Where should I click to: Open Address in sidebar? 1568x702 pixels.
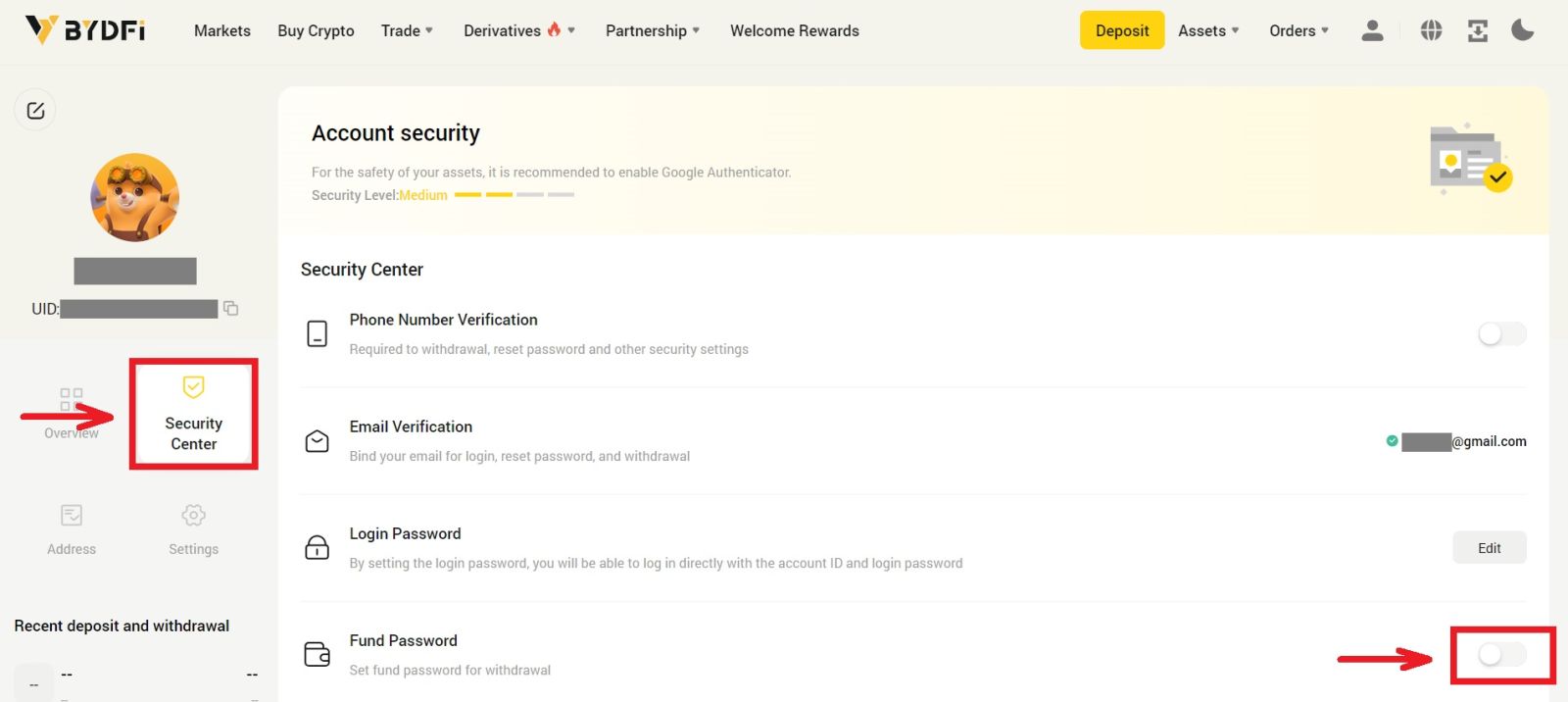pyautogui.click(x=72, y=528)
